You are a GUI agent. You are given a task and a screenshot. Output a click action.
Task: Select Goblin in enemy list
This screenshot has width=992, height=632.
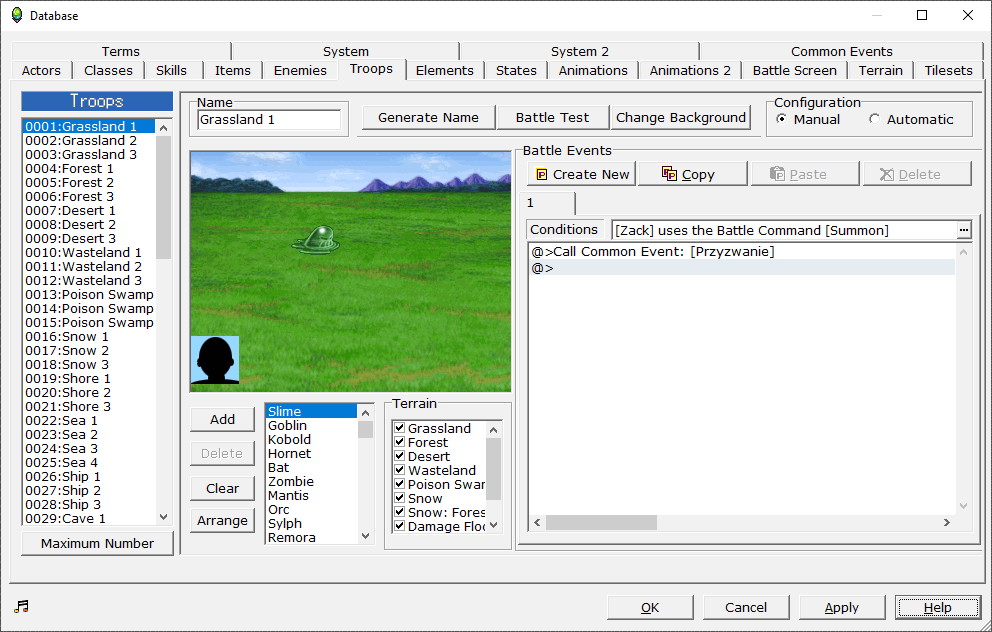click(311, 425)
